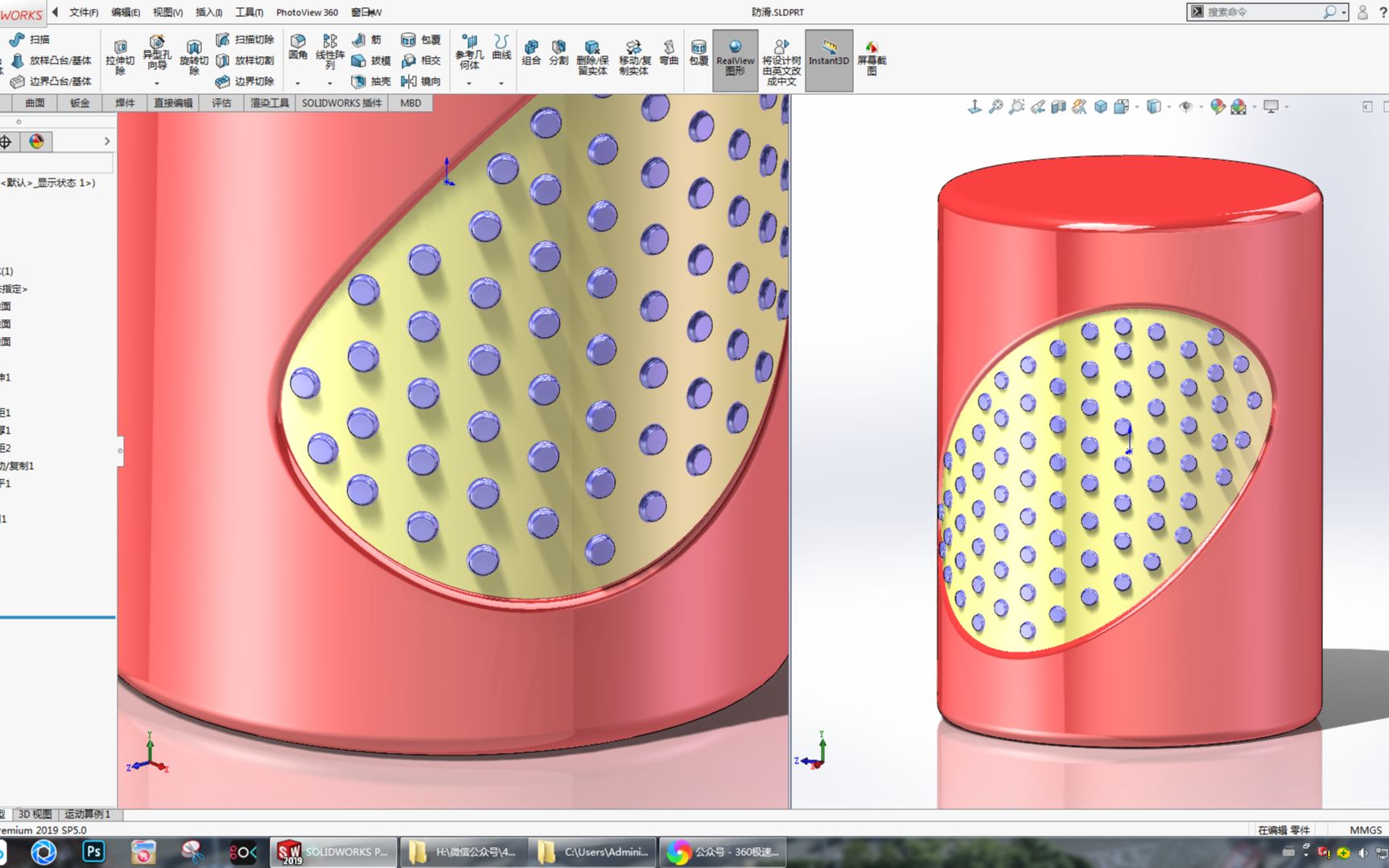This screenshot has height=868, width=1389.
Task: Select 边界凸台/基体 boundary boss tool
Action: tap(52, 81)
